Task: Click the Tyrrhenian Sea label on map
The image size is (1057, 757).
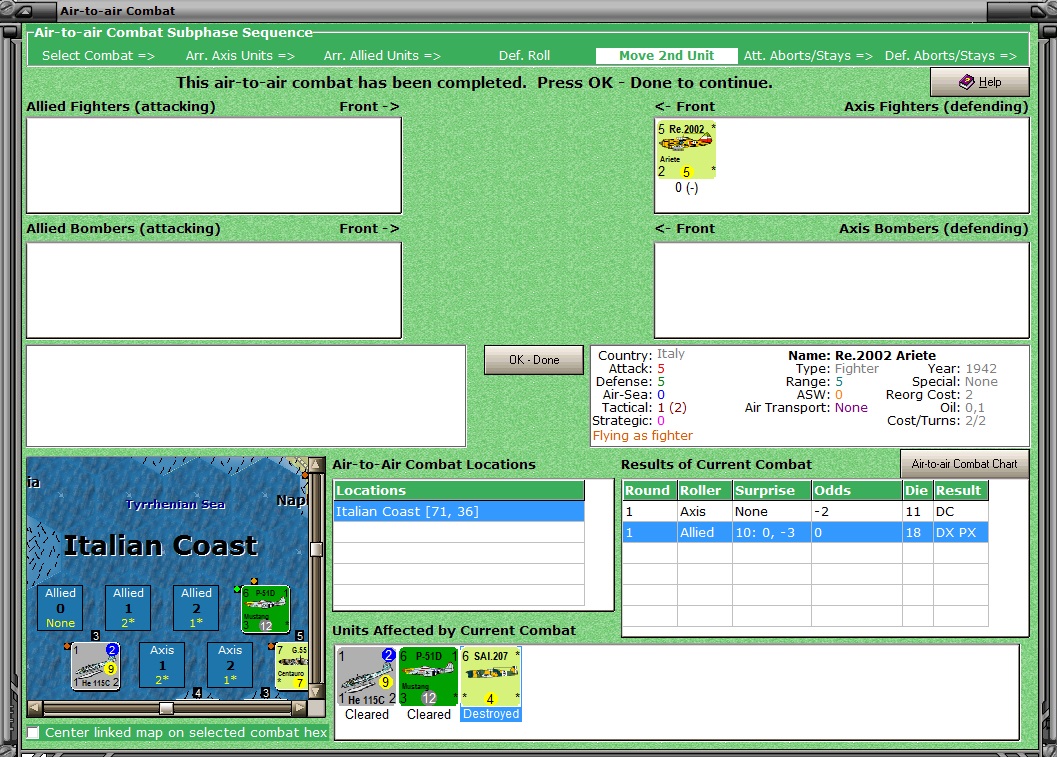Action: tap(175, 504)
